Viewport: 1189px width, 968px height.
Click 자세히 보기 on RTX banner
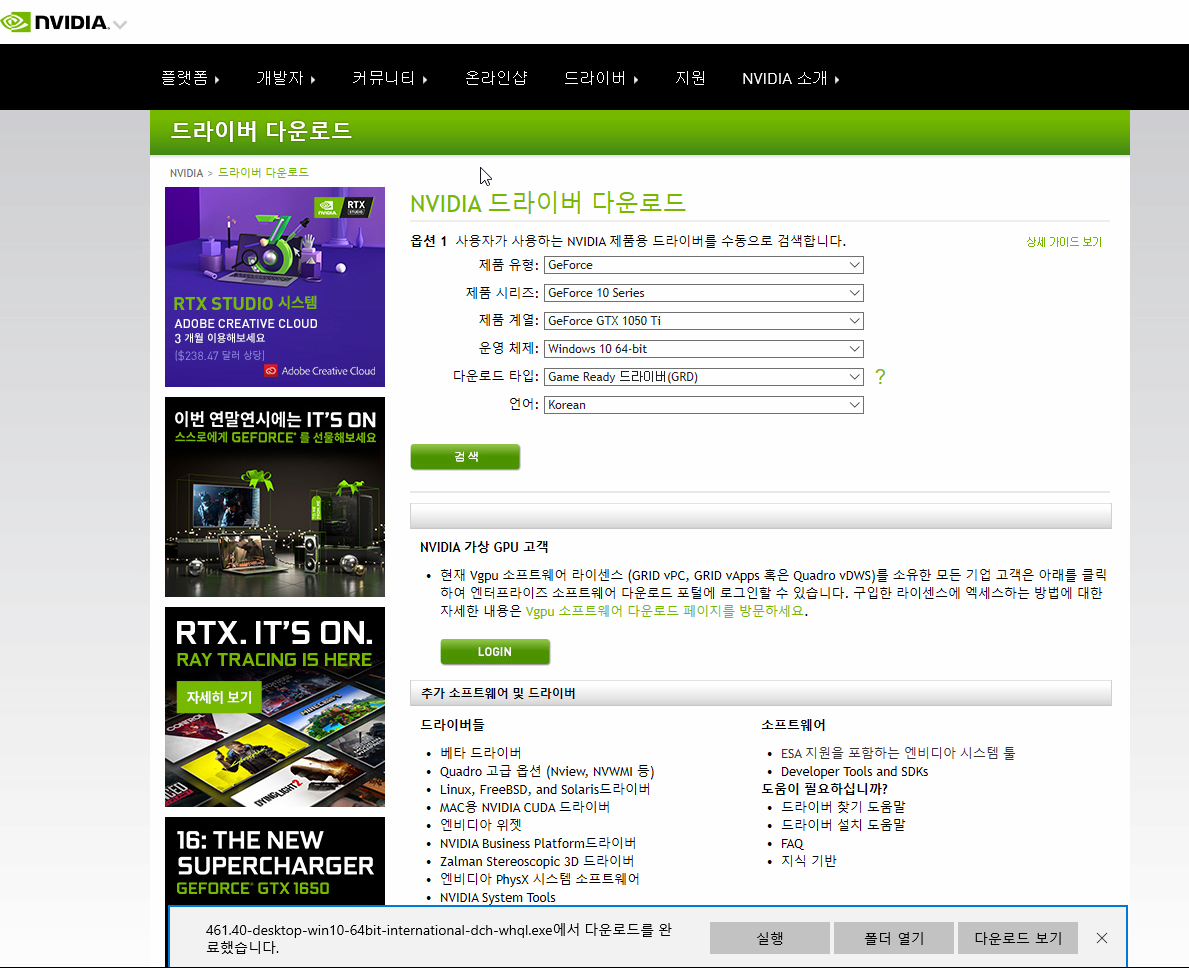[219, 697]
